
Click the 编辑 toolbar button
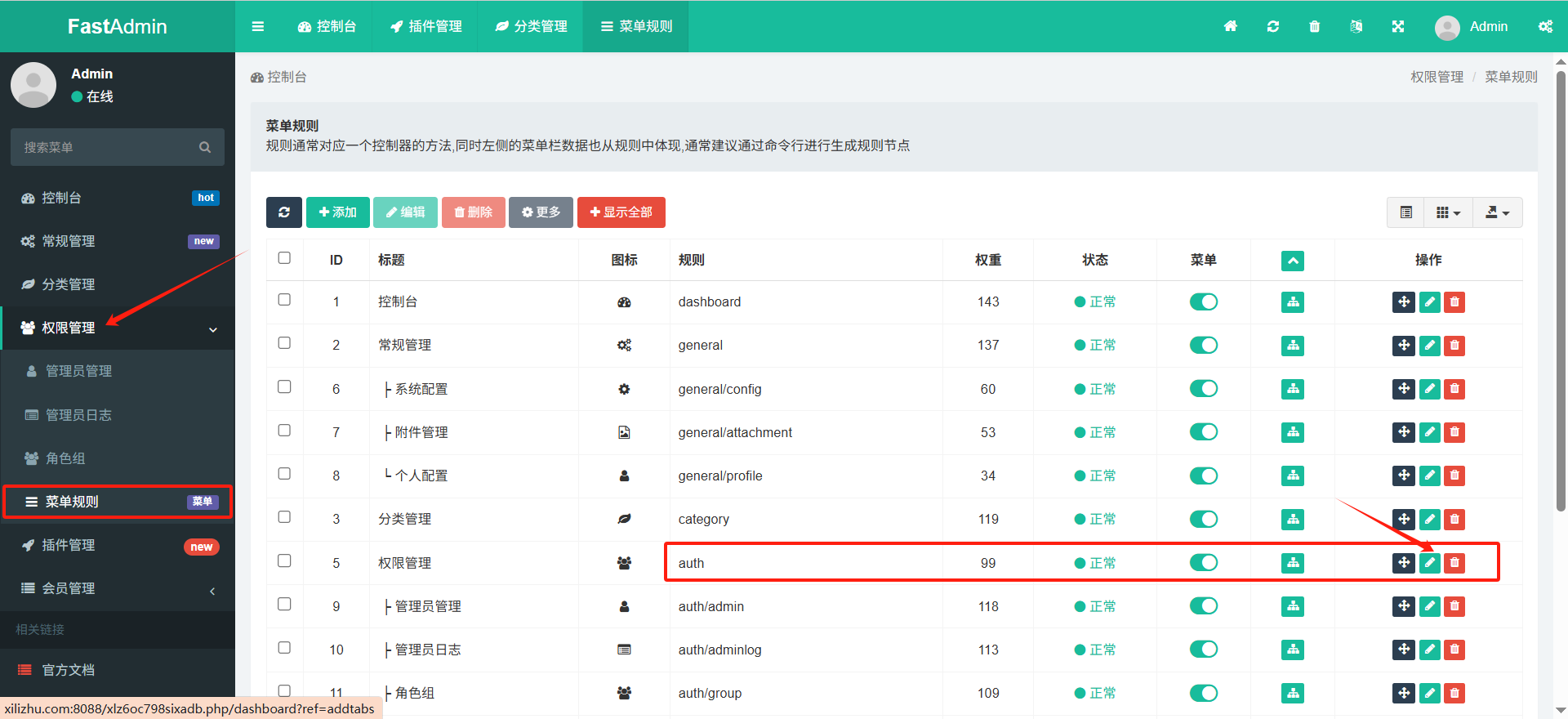coord(405,212)
